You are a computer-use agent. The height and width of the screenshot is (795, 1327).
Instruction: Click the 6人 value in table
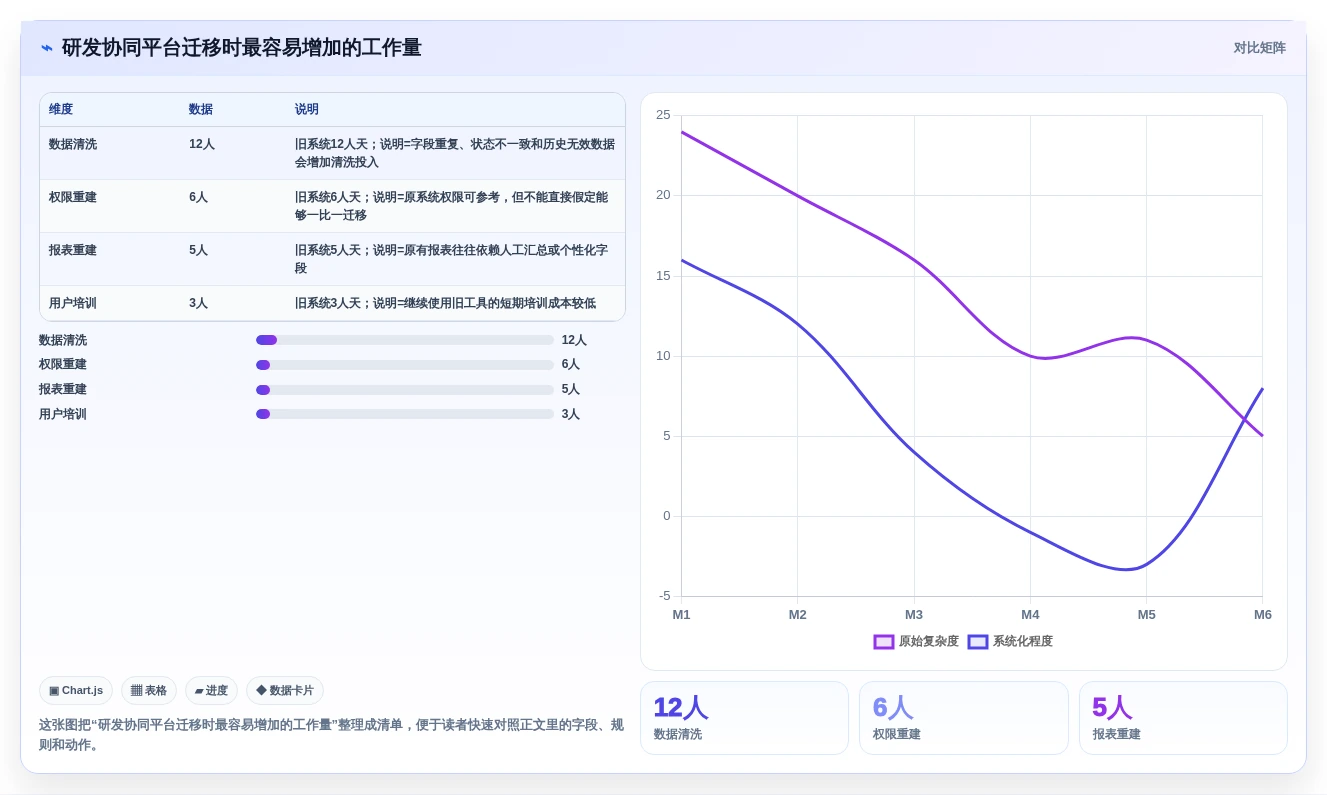pyautogui.click(x=199, y=197)
